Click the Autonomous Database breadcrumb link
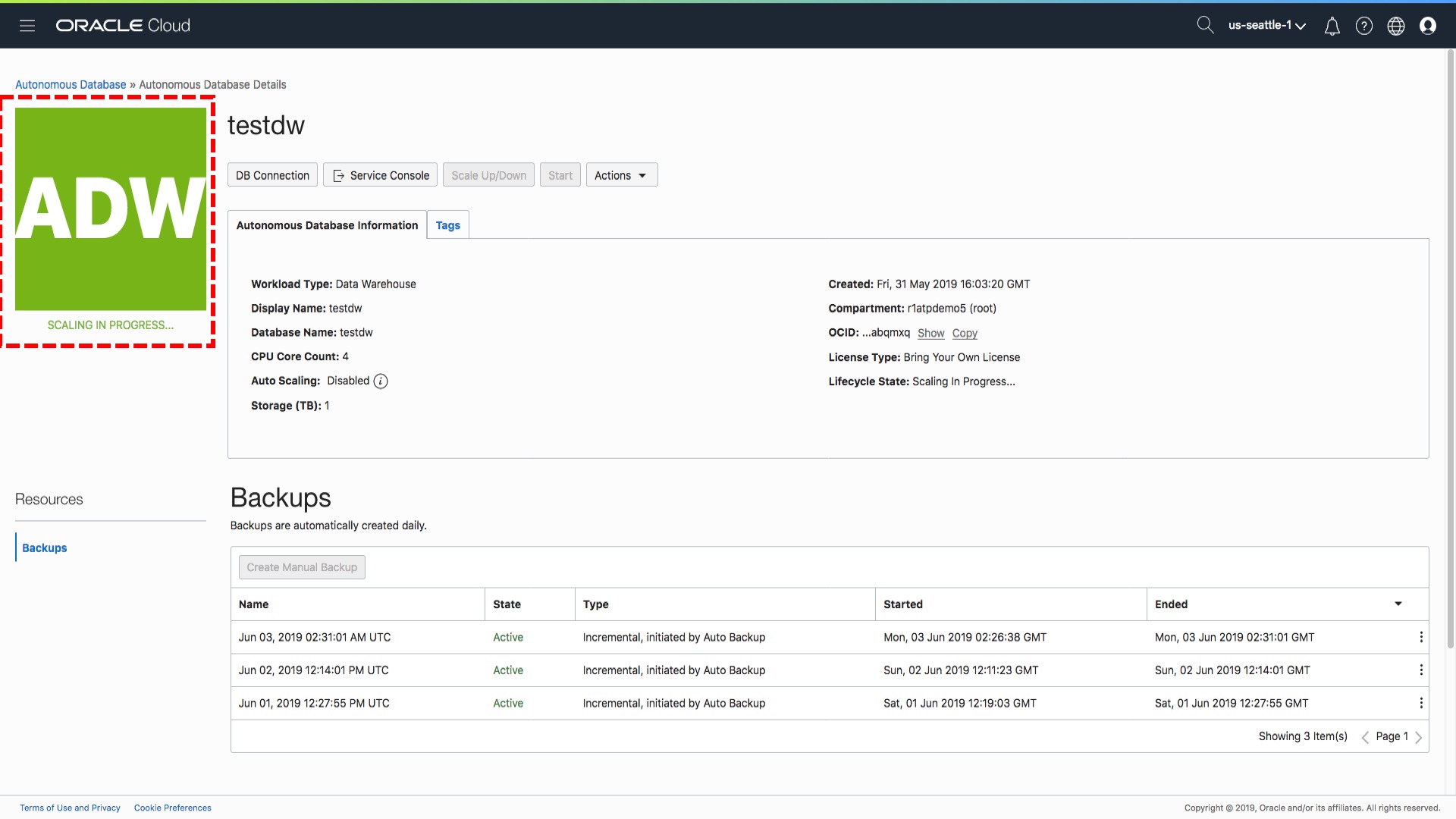This screenshot has height=819, width=1456. pyautogui.click(x=71, y=85)
